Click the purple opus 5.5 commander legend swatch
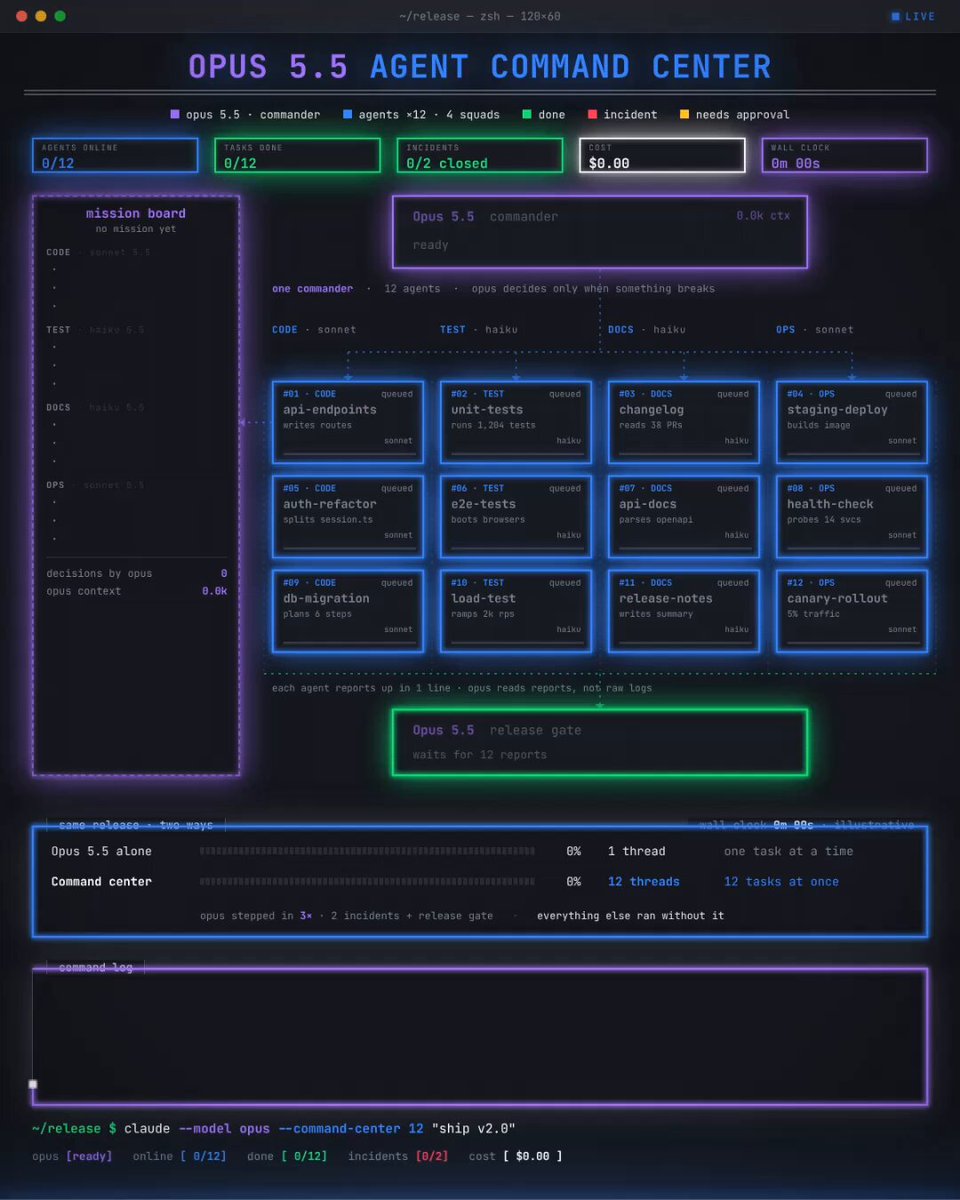Viewport: 960px width, 1200px height. 175,115
